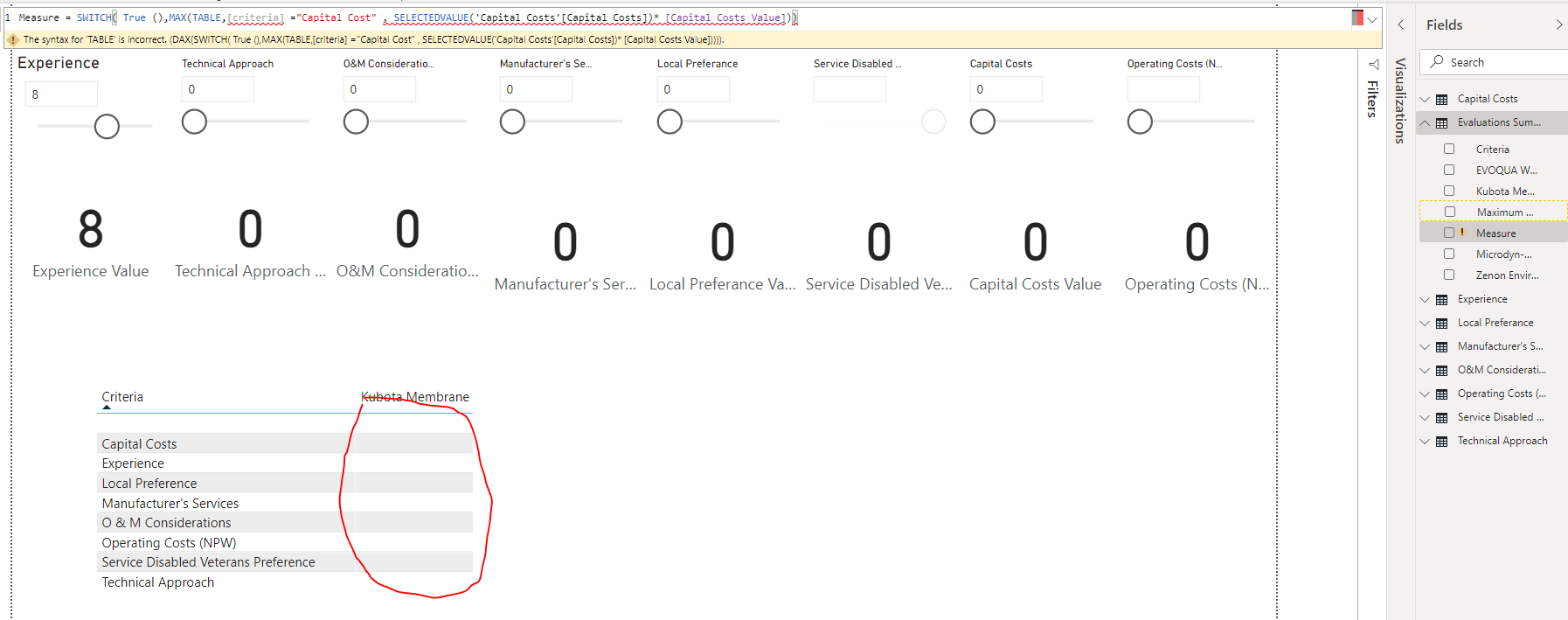This screenshot has height=620, width=1568.
Task: Expand the formula bar dropdown chevron
Action: 1373,19
